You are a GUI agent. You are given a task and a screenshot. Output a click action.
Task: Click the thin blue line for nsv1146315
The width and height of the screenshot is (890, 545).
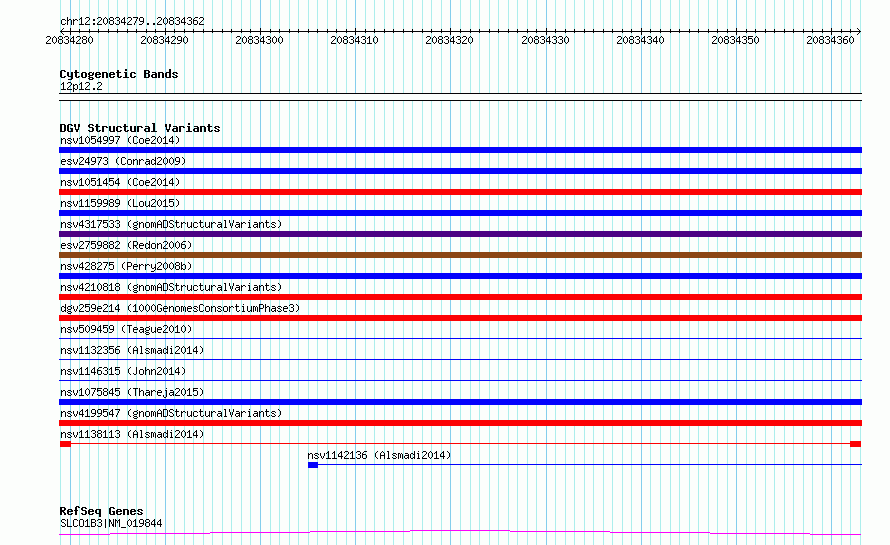click(x=460, y=381)
